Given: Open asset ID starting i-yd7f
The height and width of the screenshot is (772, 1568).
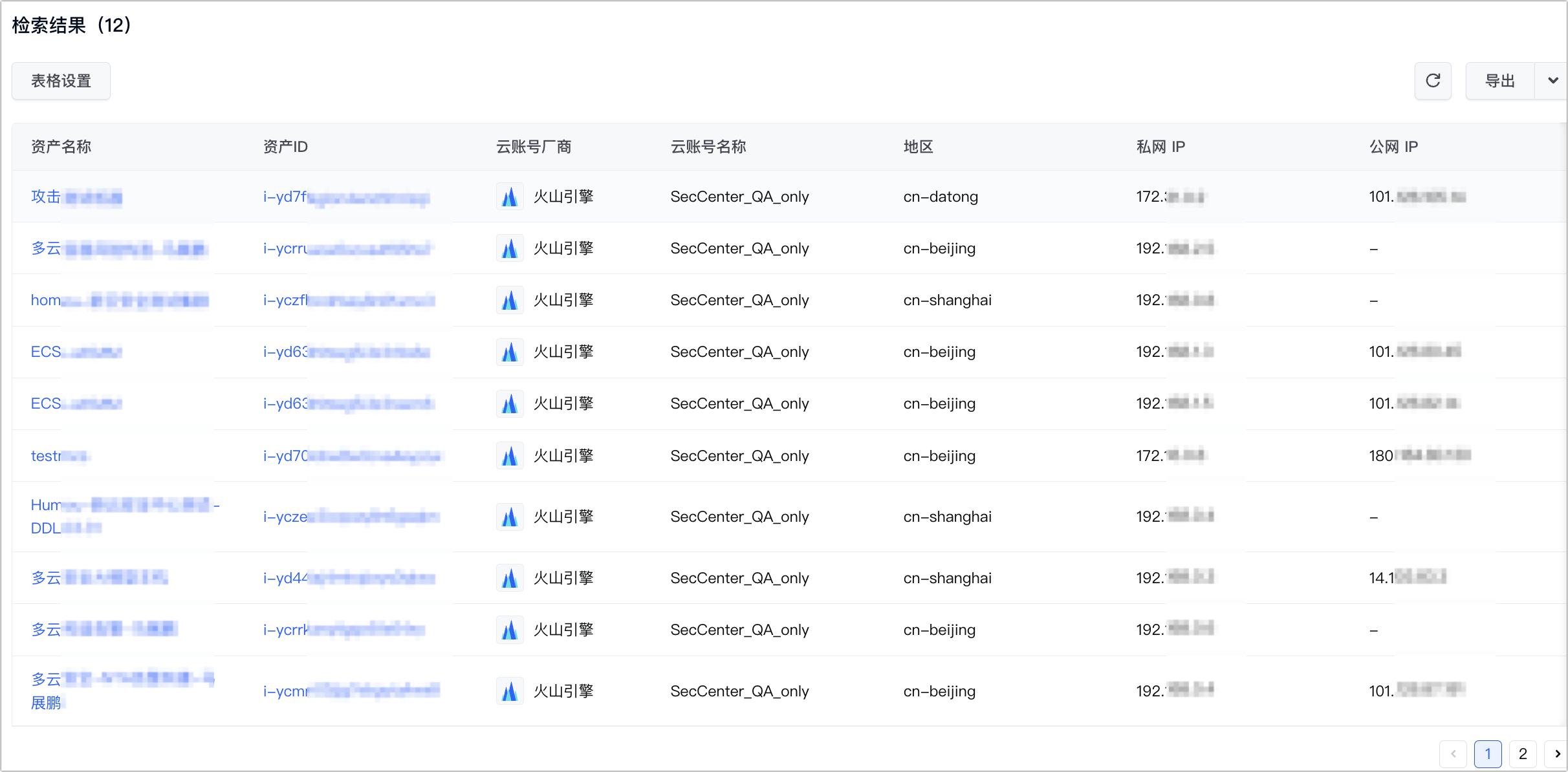Looking at the screenshot, I should pyautogui.click(x=347, y=197).
